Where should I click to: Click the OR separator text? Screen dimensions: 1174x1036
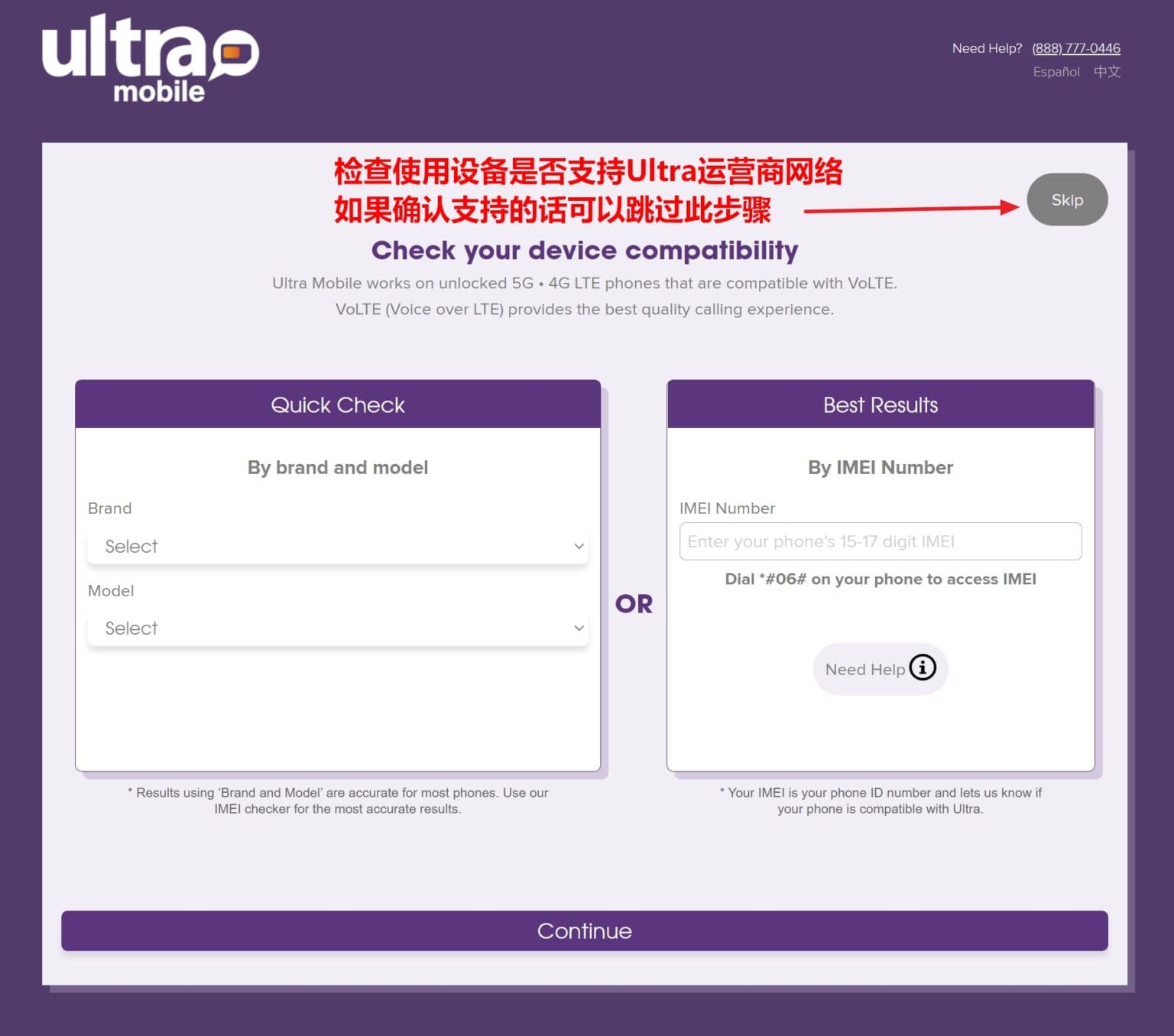point(634,604)
